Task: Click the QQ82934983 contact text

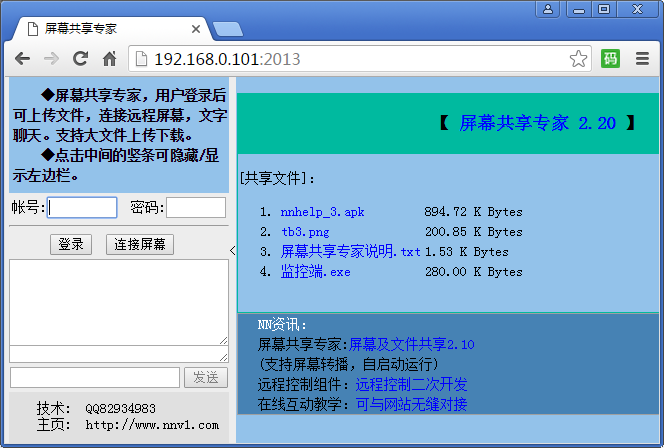Action: [120, 408]
